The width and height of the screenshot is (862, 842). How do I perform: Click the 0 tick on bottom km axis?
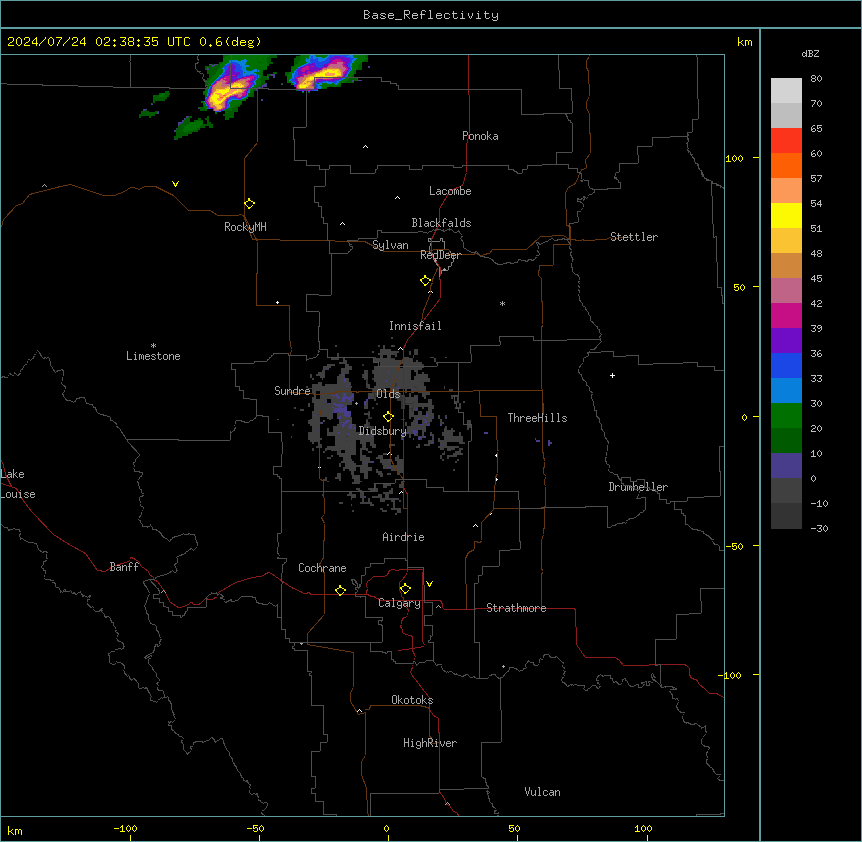(386, 828)
